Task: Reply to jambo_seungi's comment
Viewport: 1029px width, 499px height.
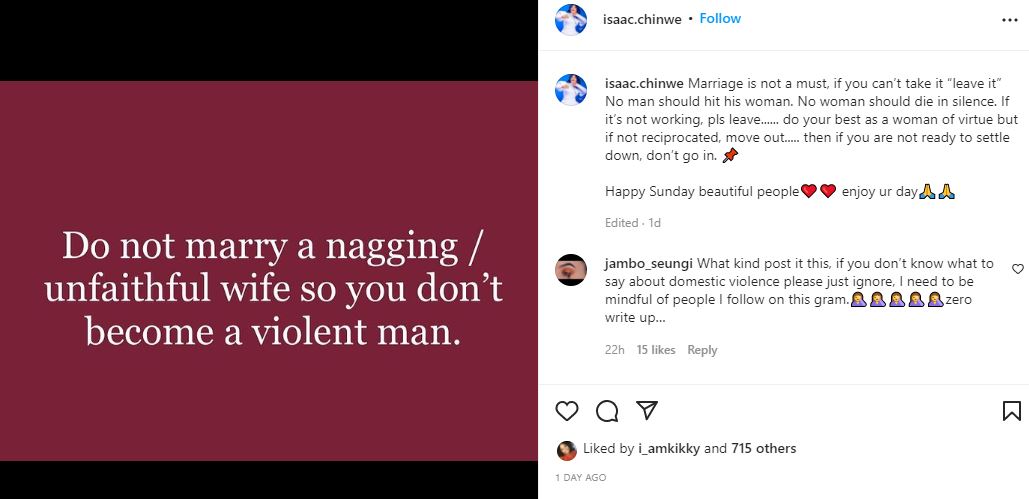Action: click(x=702, y=350)
